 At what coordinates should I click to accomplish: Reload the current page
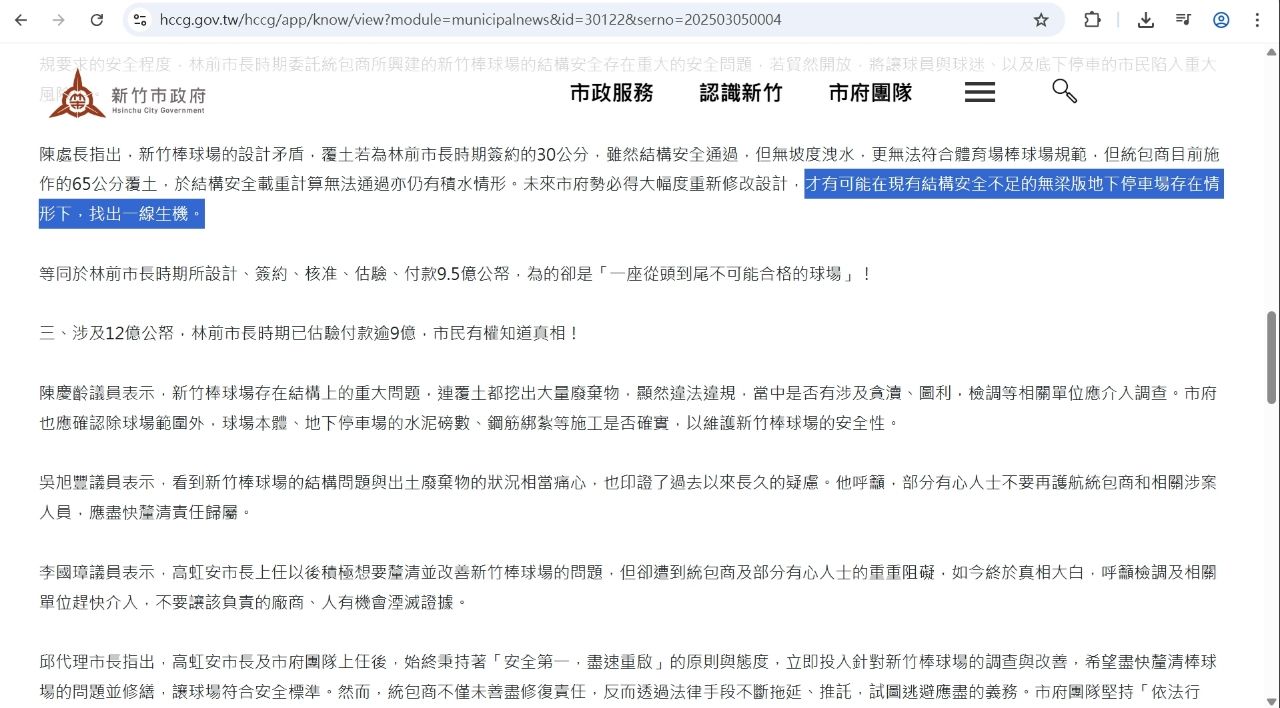click(97, 20)
